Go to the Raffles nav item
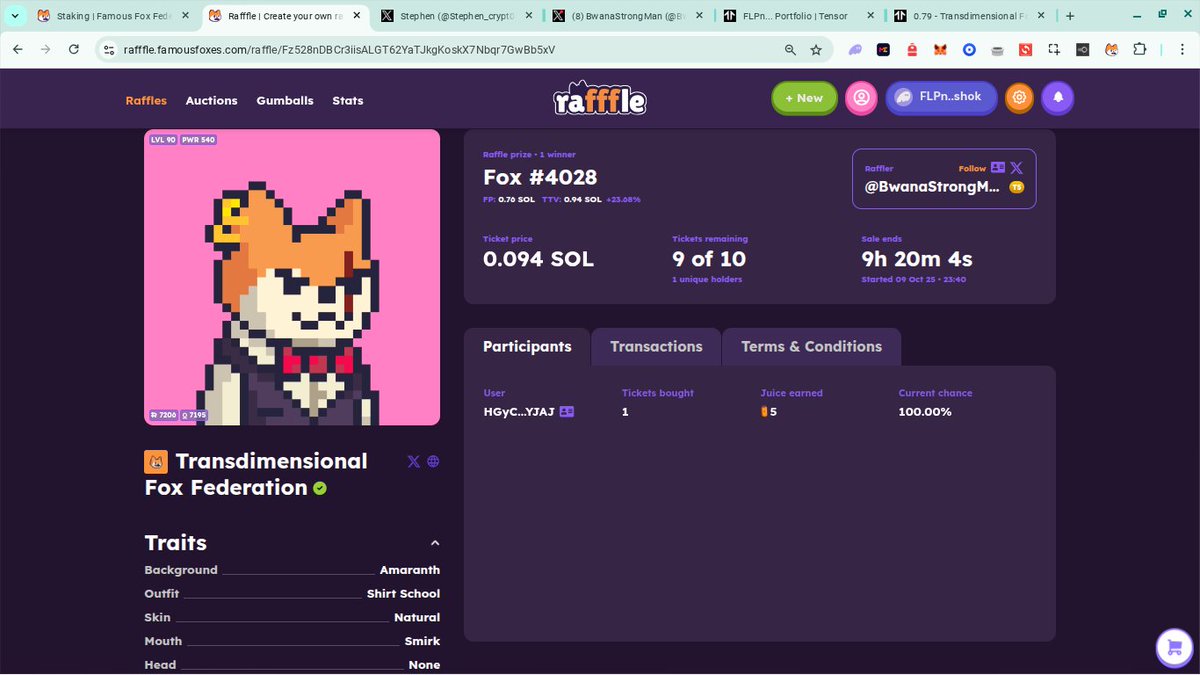Viewport: 1200px width, 675px height. [146, 101]
